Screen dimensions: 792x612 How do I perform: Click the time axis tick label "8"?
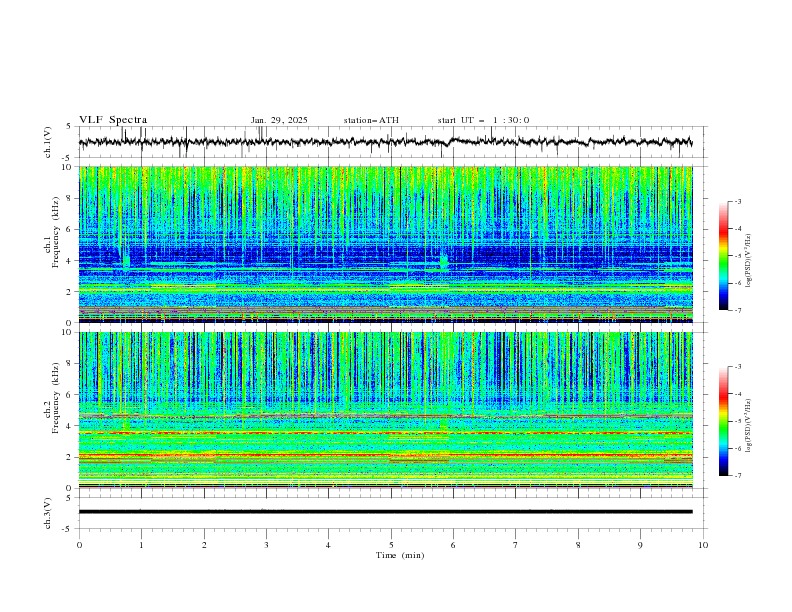(578, 545)
